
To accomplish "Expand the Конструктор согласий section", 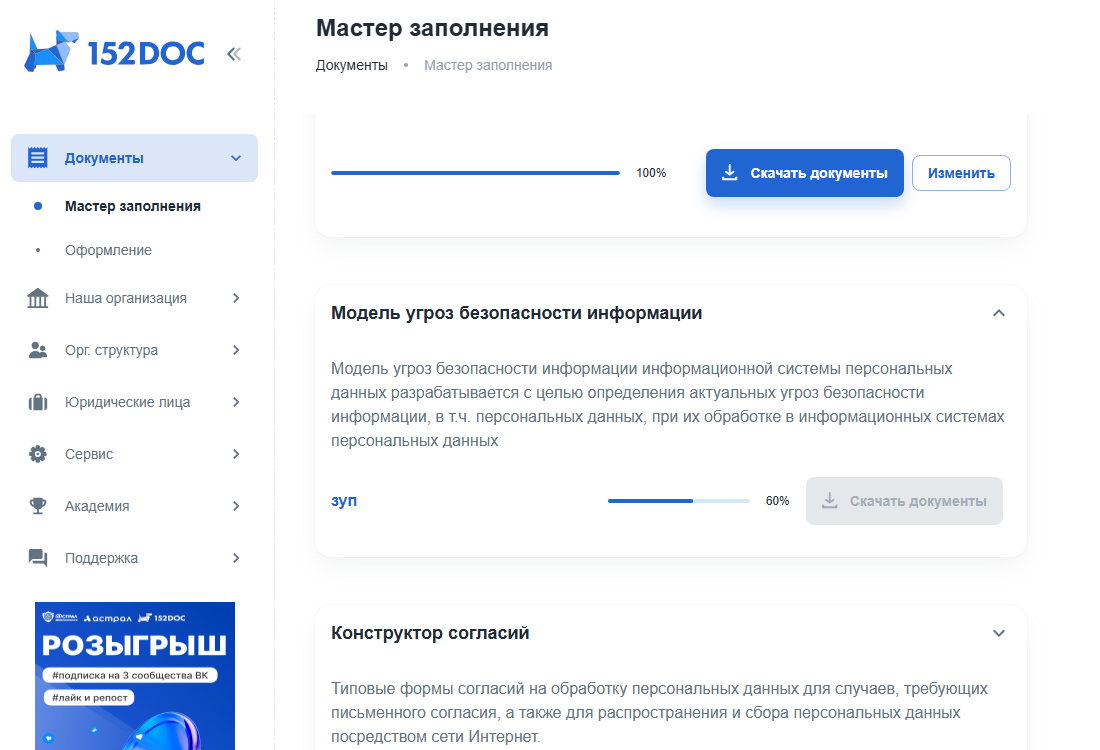I will pos(999,633).
